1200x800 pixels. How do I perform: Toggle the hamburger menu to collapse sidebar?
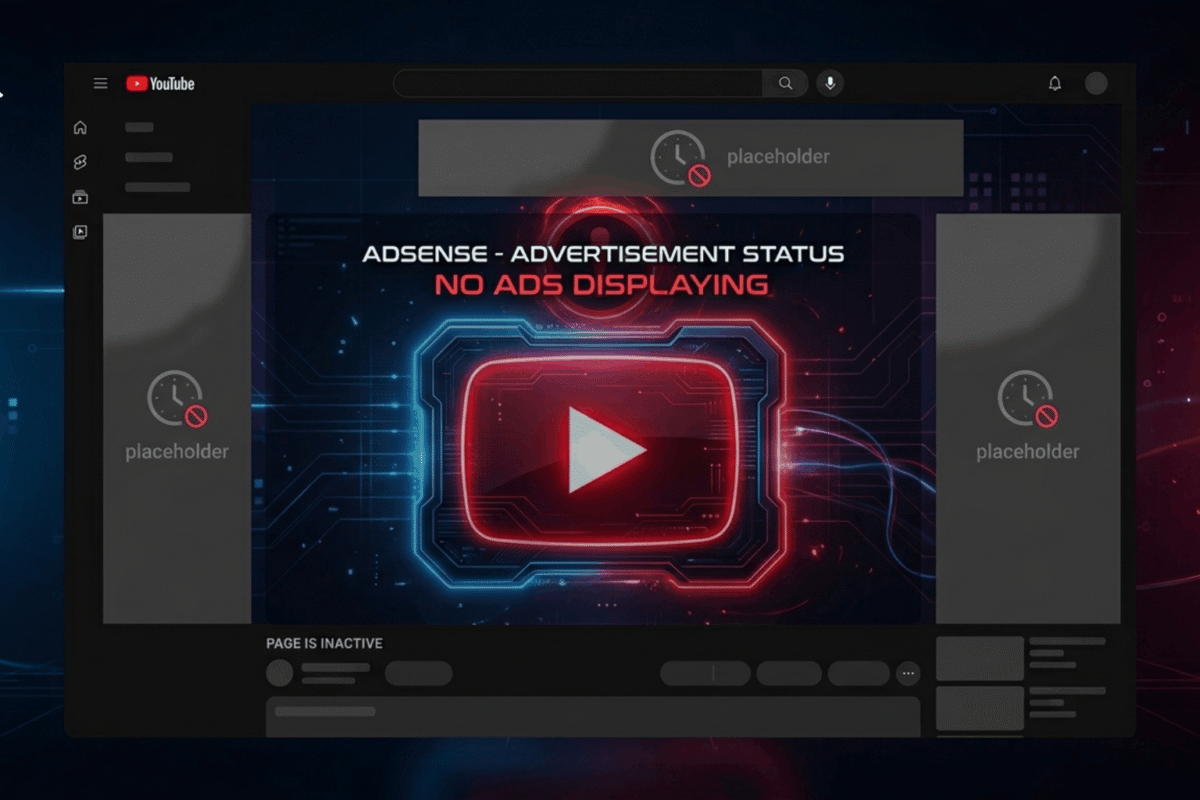[x=100, y=83]
